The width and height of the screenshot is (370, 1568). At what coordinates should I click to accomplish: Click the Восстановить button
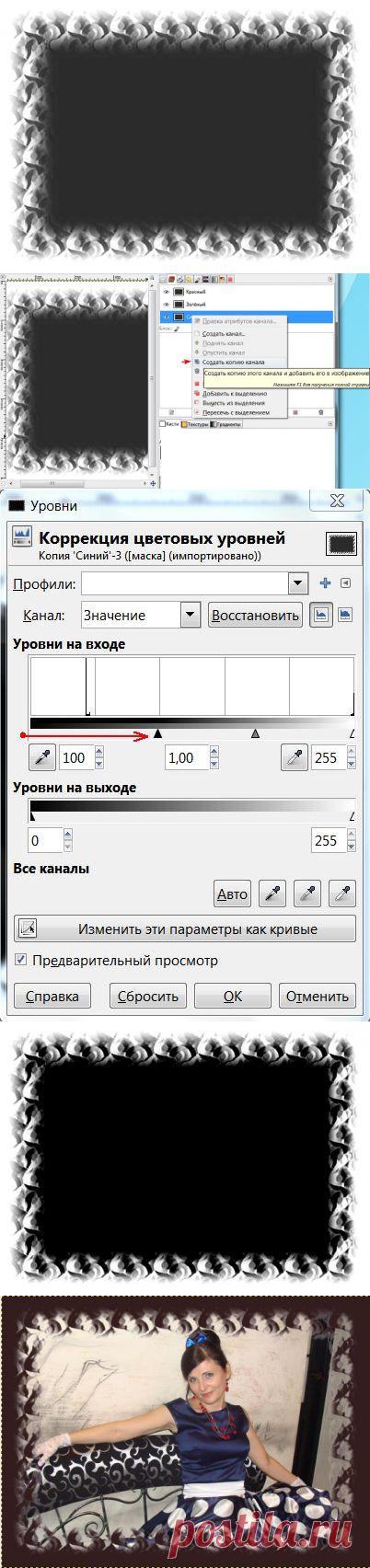point(255,615)
